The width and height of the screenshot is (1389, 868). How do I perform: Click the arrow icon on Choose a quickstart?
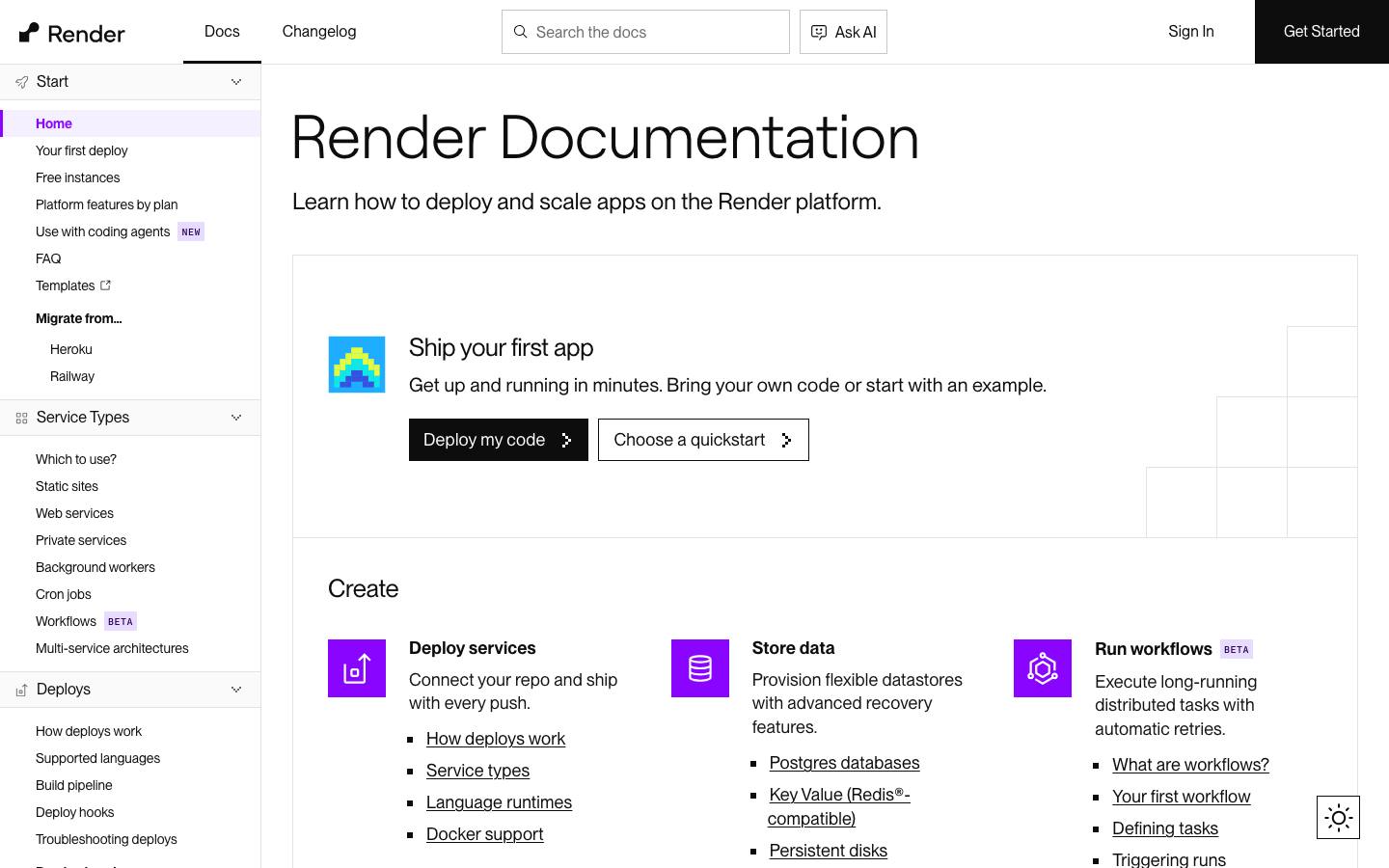(787, 440)
